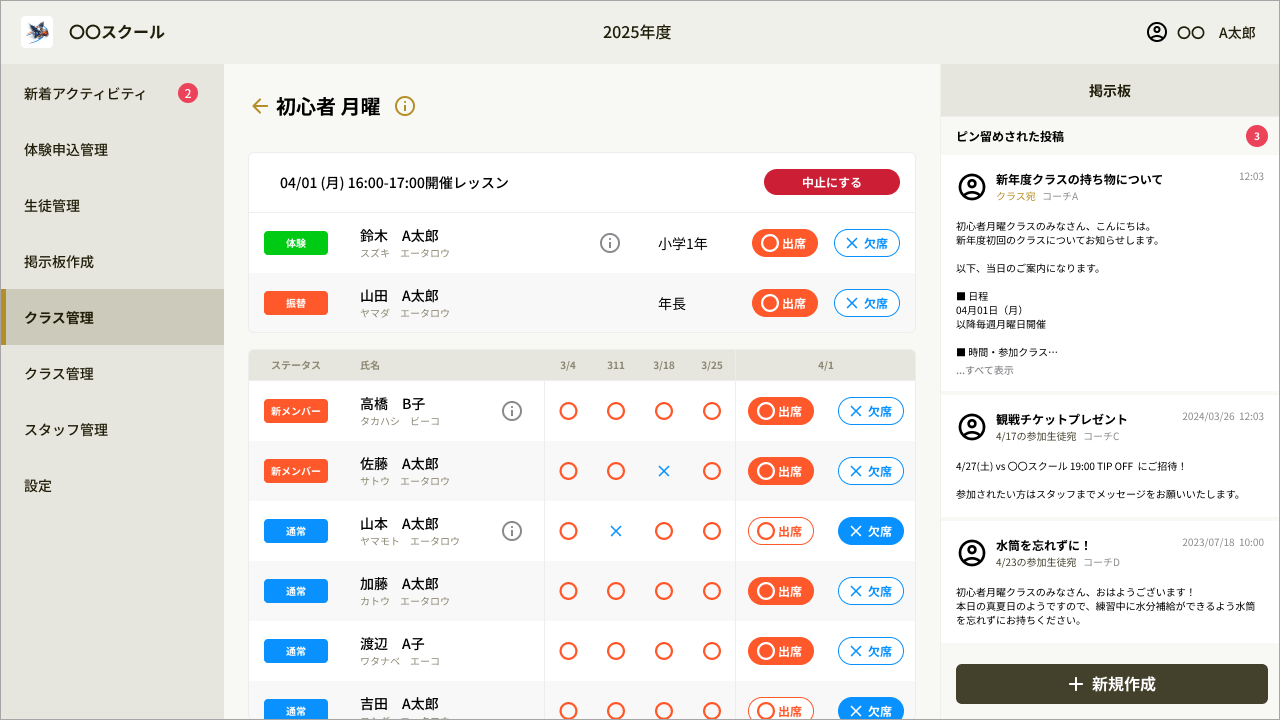Click the back arrow beside 初心者 月曜

pos(260,106)
